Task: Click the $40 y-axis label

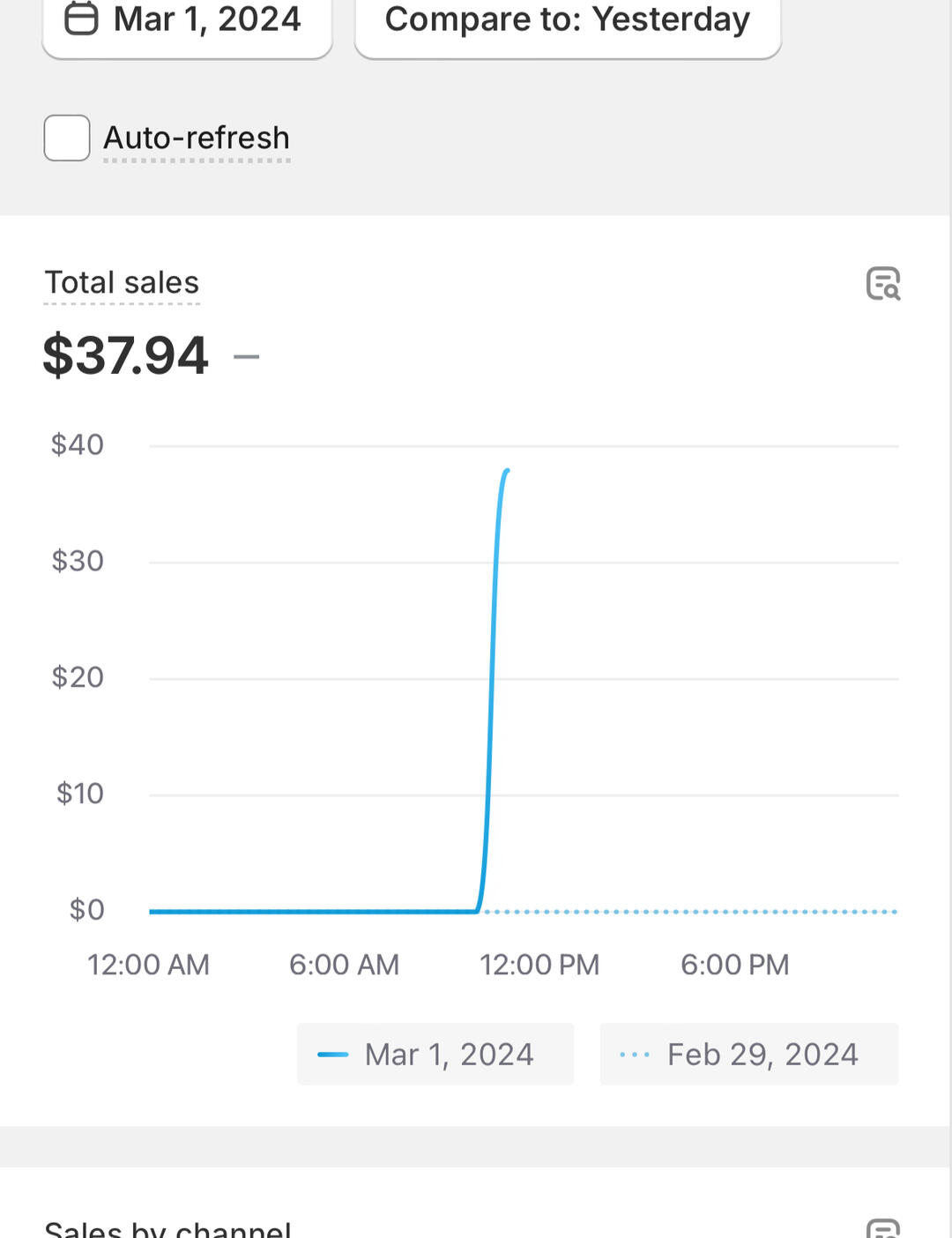Action: point(78,444)
